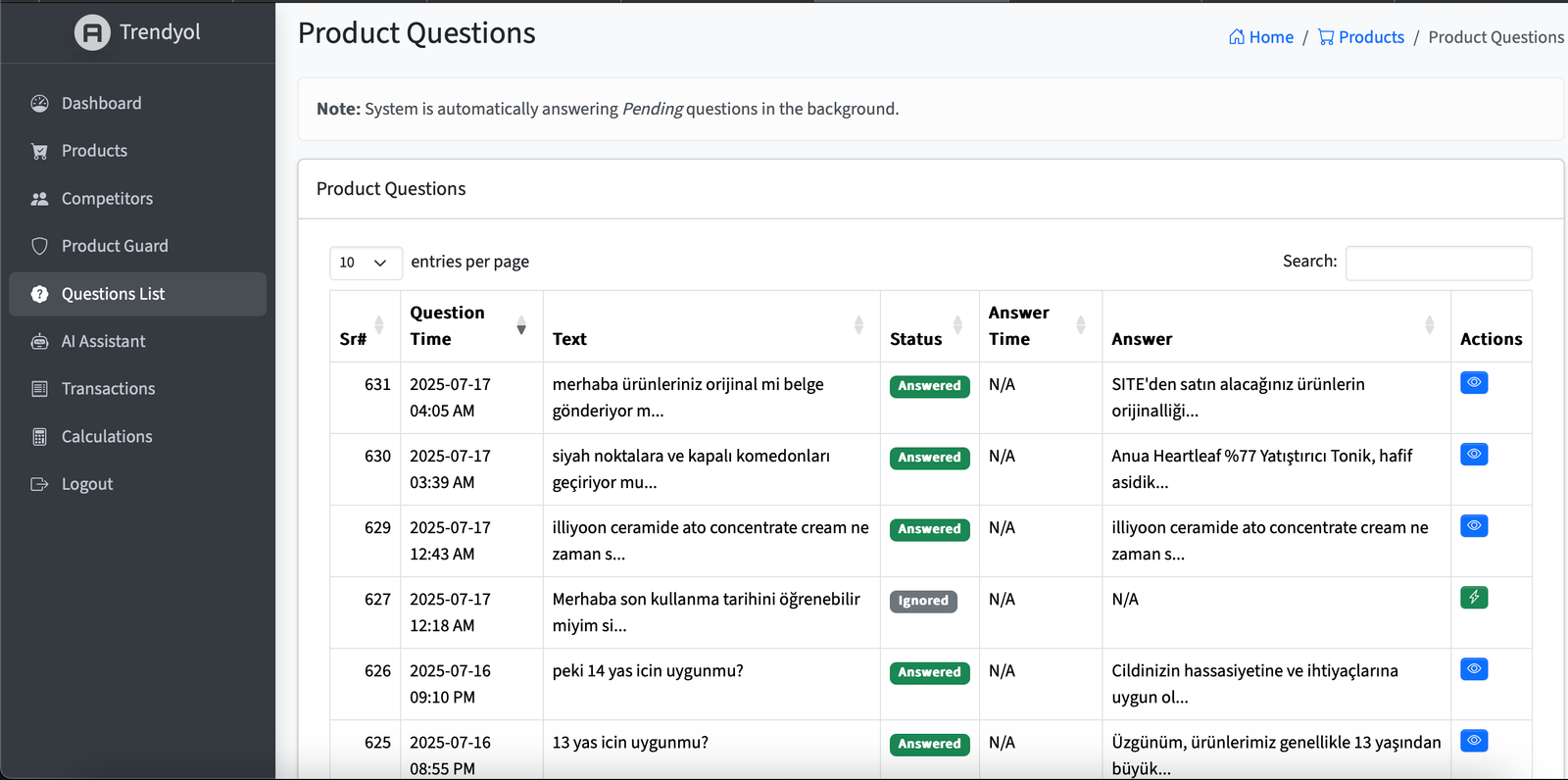Click the AI Assistant robot icon

tap(39, 342)
